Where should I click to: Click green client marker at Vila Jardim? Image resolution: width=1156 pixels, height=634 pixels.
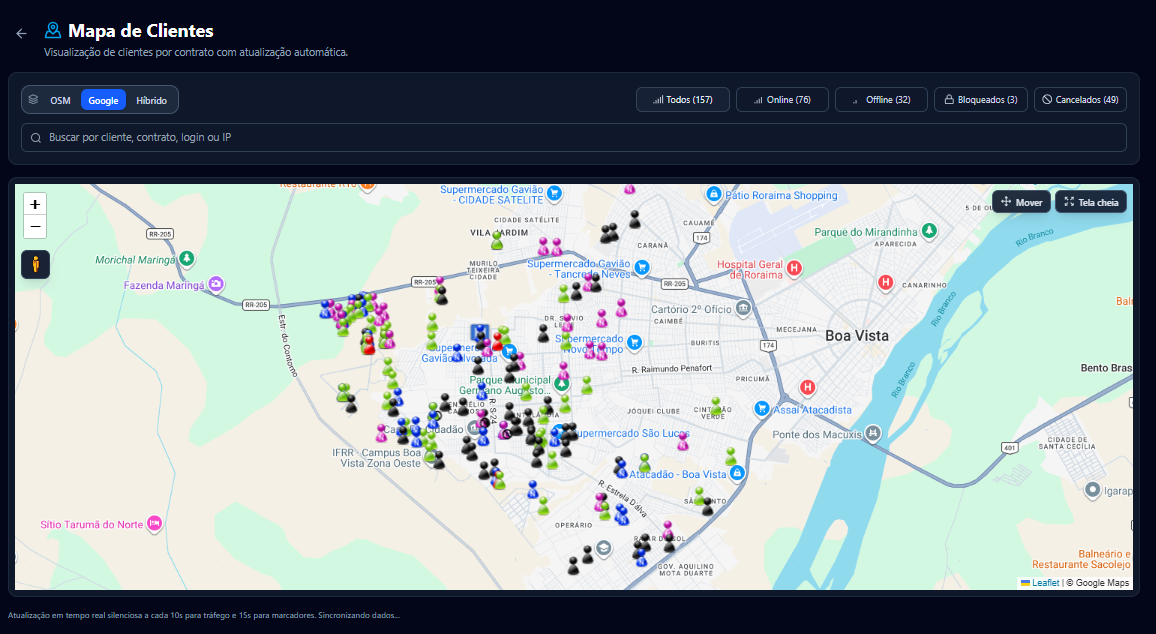pos(497,240)
